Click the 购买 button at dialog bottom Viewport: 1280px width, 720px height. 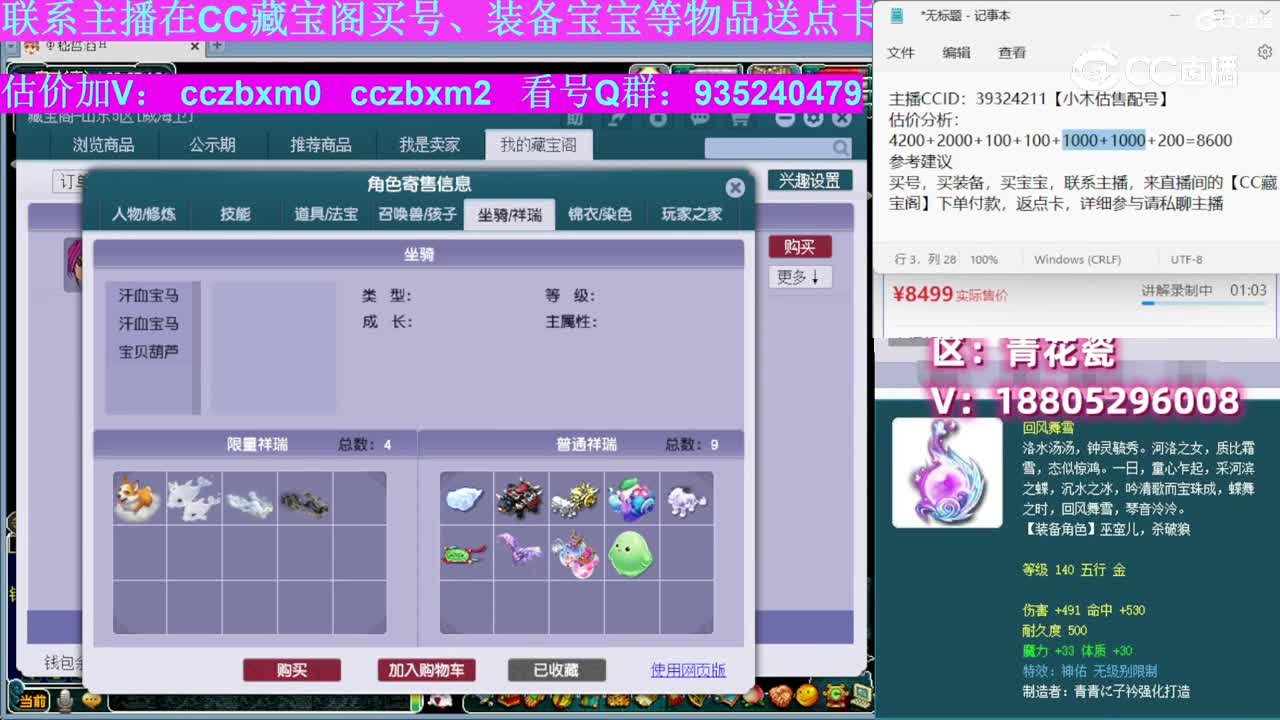pos(292,670)
